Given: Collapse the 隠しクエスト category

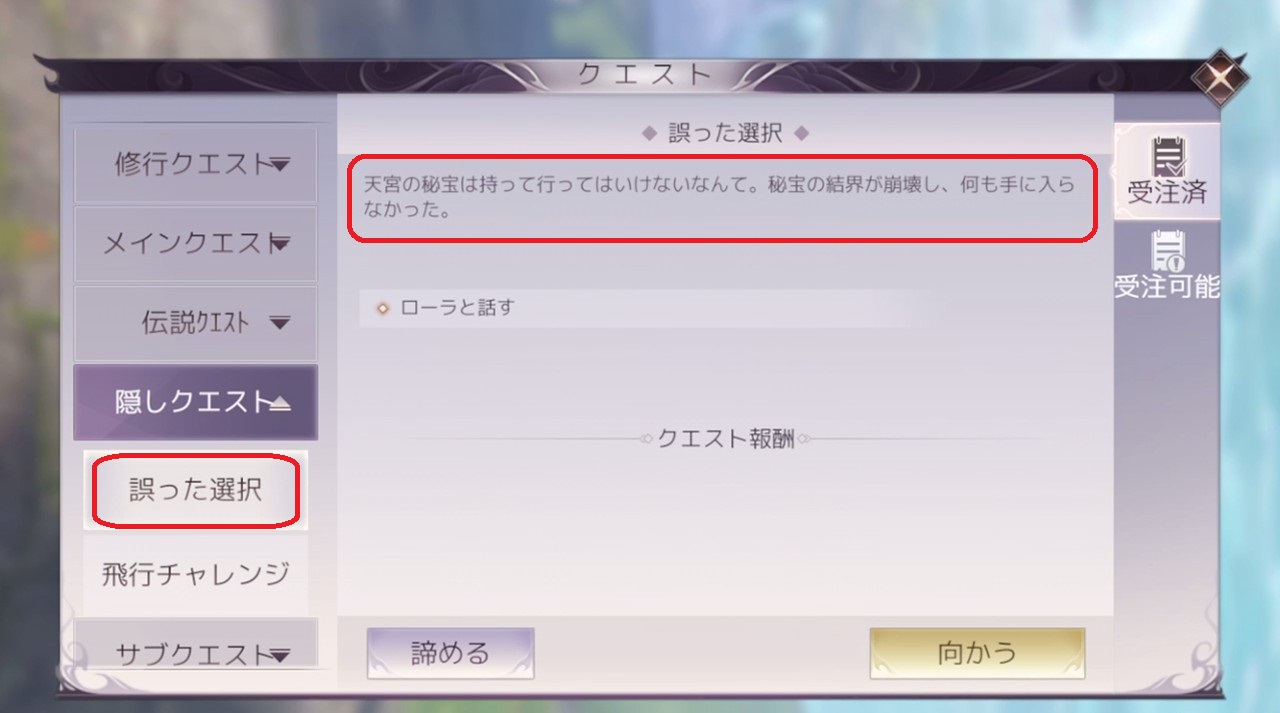Looking at the screenshot, I should pos(195,402).
